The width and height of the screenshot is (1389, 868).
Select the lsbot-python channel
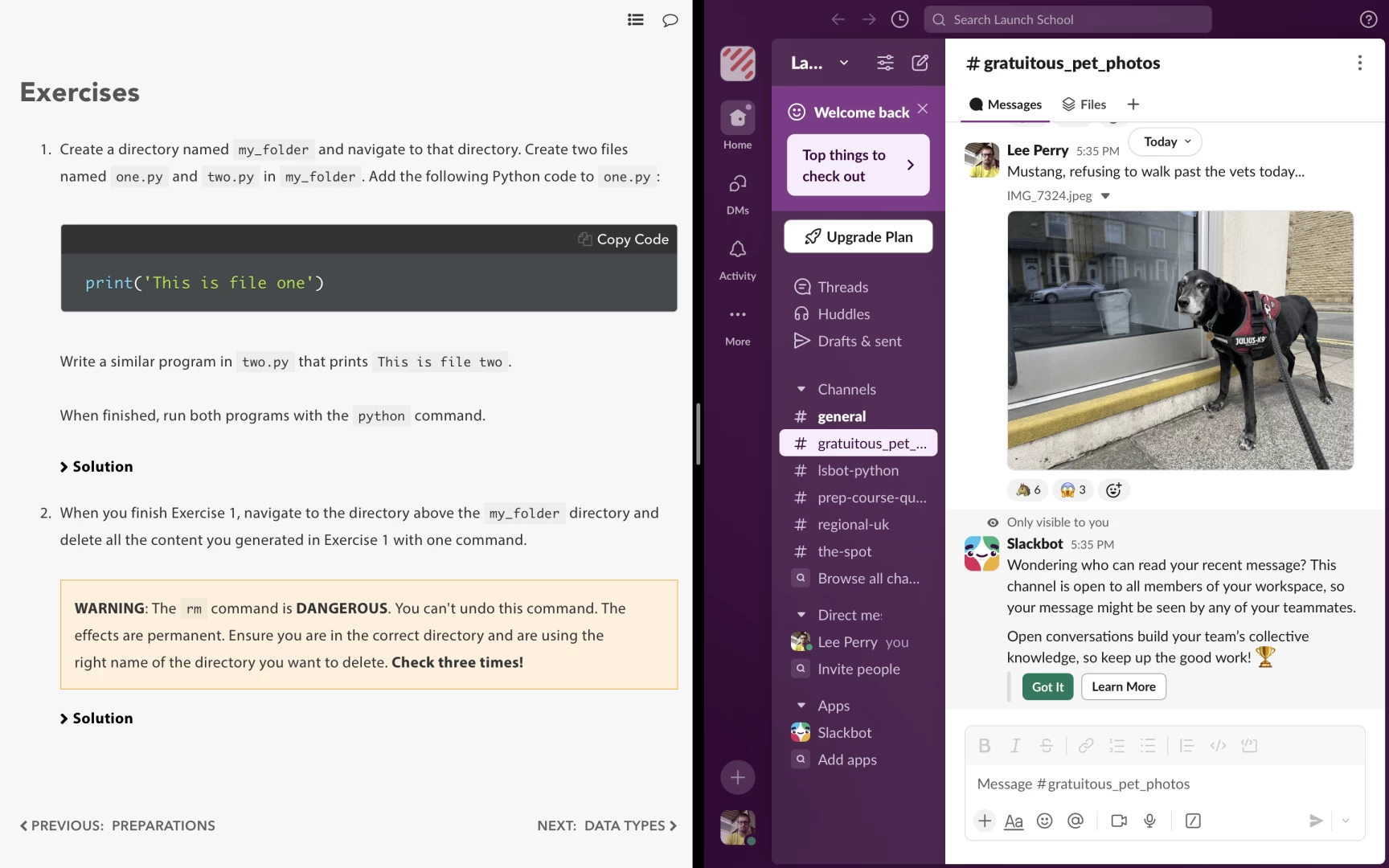tap(858, 470)
